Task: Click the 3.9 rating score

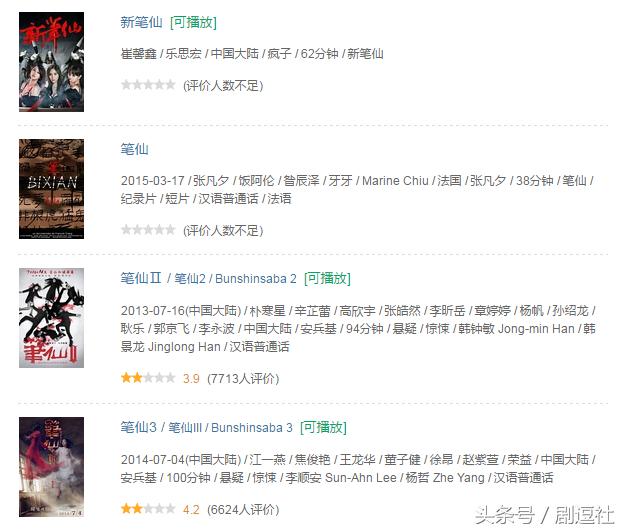Action: (x=191, y=378)
